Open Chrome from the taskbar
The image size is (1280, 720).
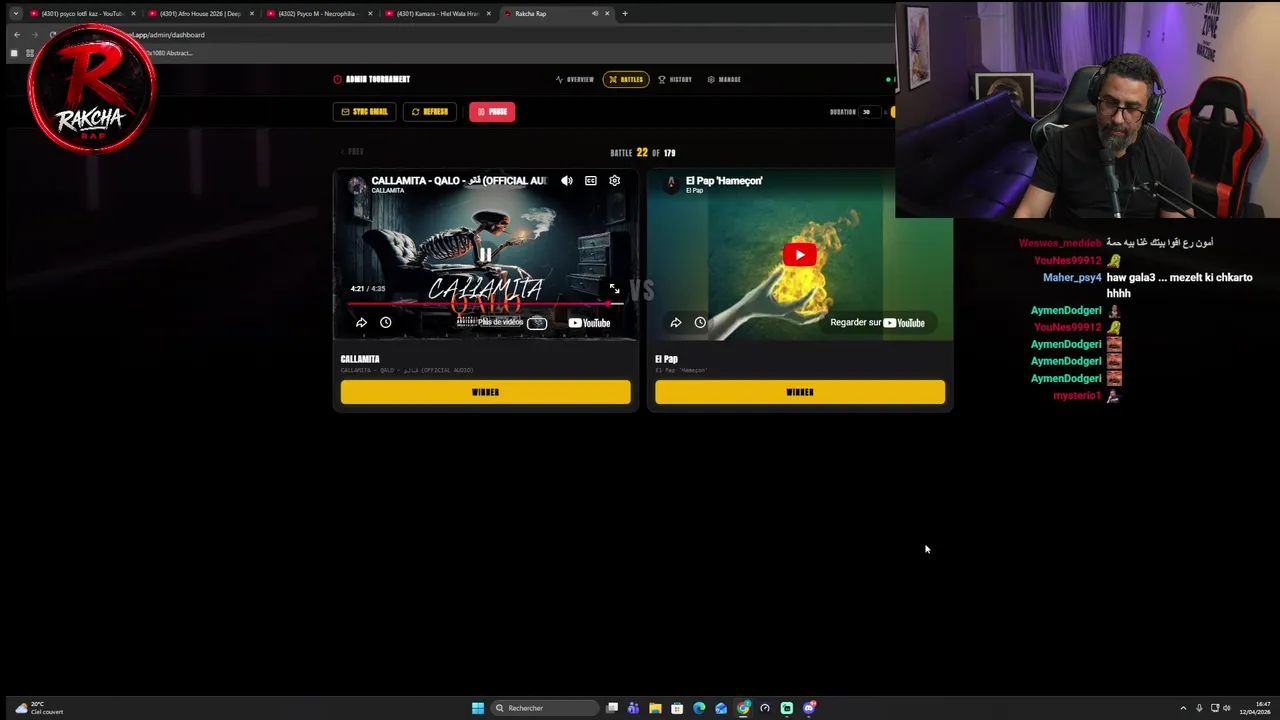[x=743, y=708]
